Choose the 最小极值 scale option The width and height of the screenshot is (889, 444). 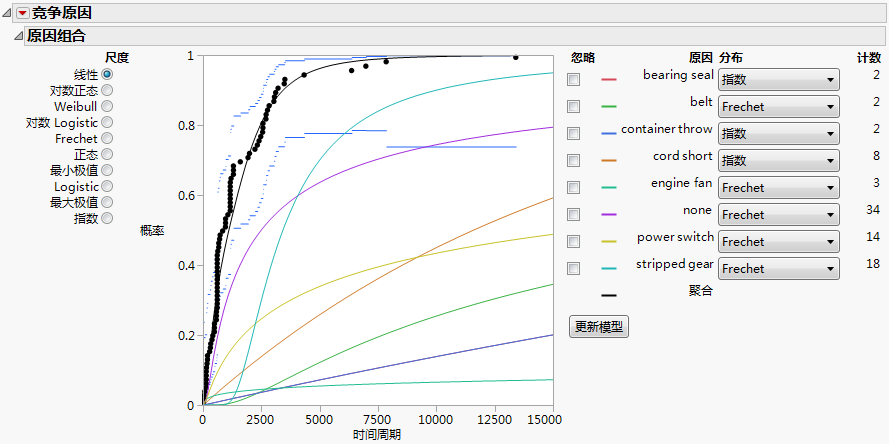click(x=107, y=170)
